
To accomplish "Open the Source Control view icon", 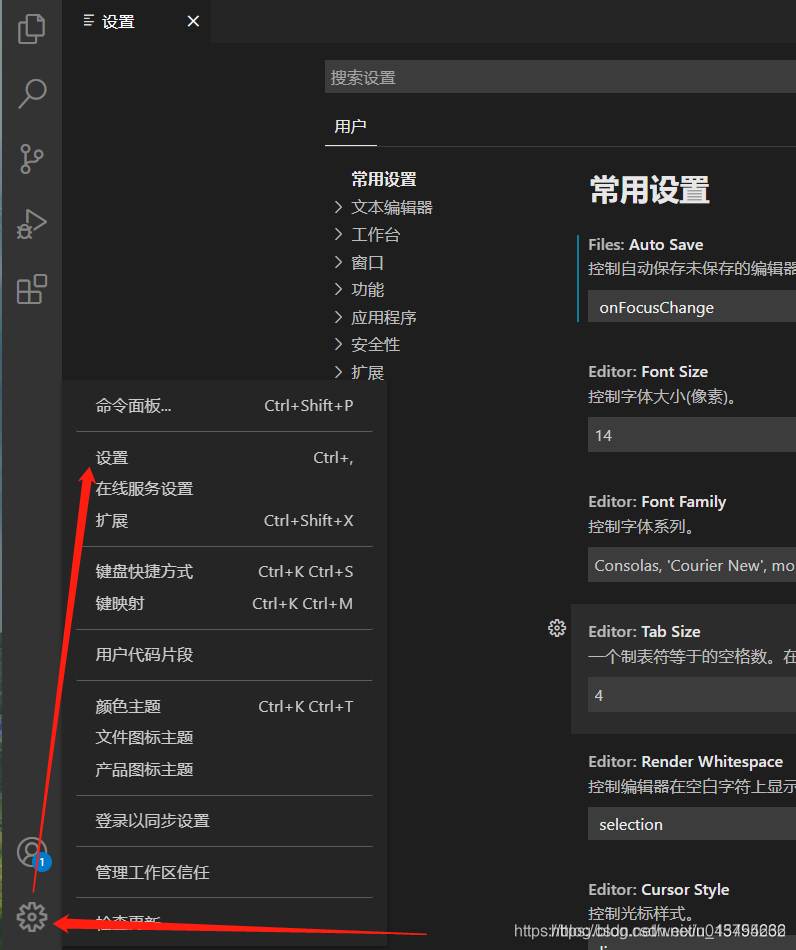I will (32, 158).
